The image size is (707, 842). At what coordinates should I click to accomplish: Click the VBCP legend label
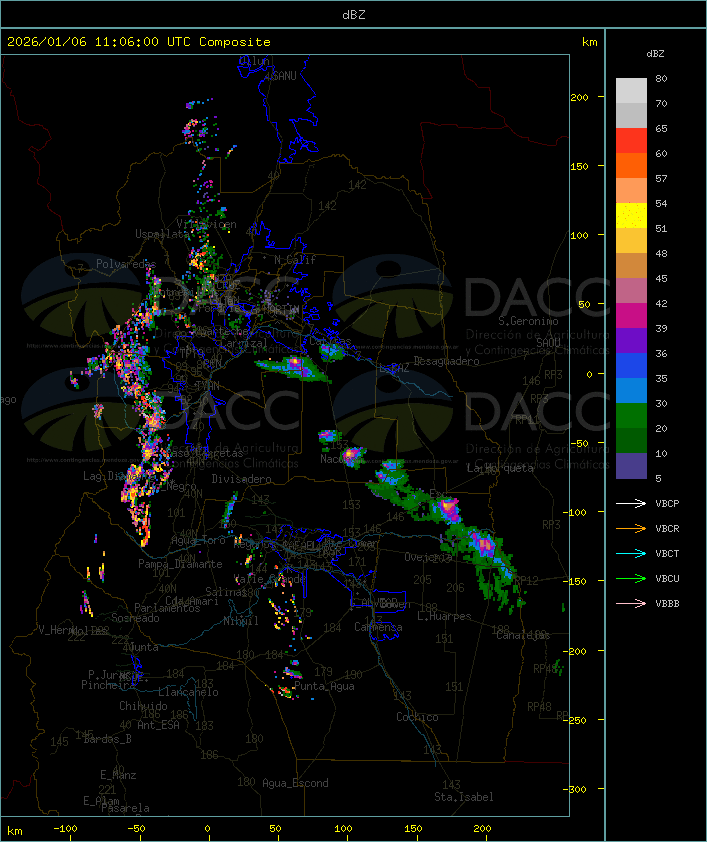[667, 504]
